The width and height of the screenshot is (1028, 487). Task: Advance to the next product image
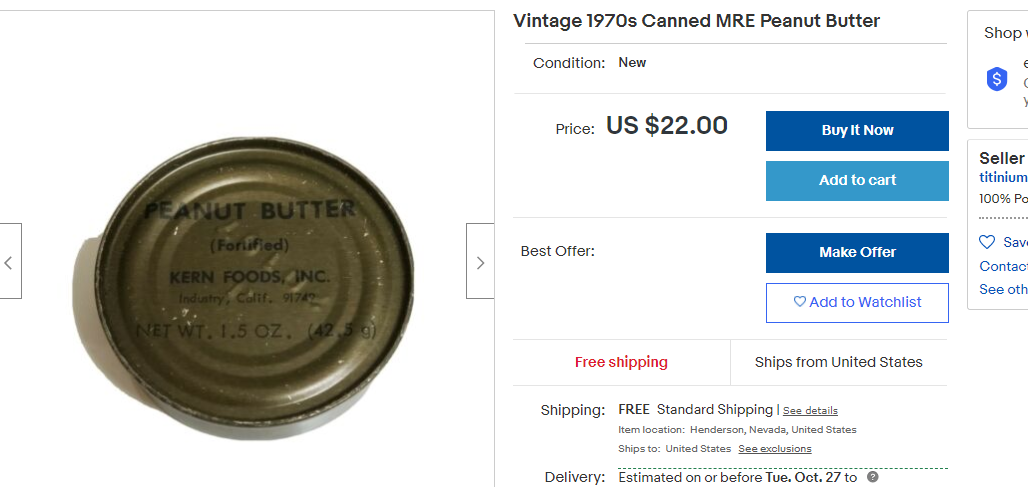point(480,262)
